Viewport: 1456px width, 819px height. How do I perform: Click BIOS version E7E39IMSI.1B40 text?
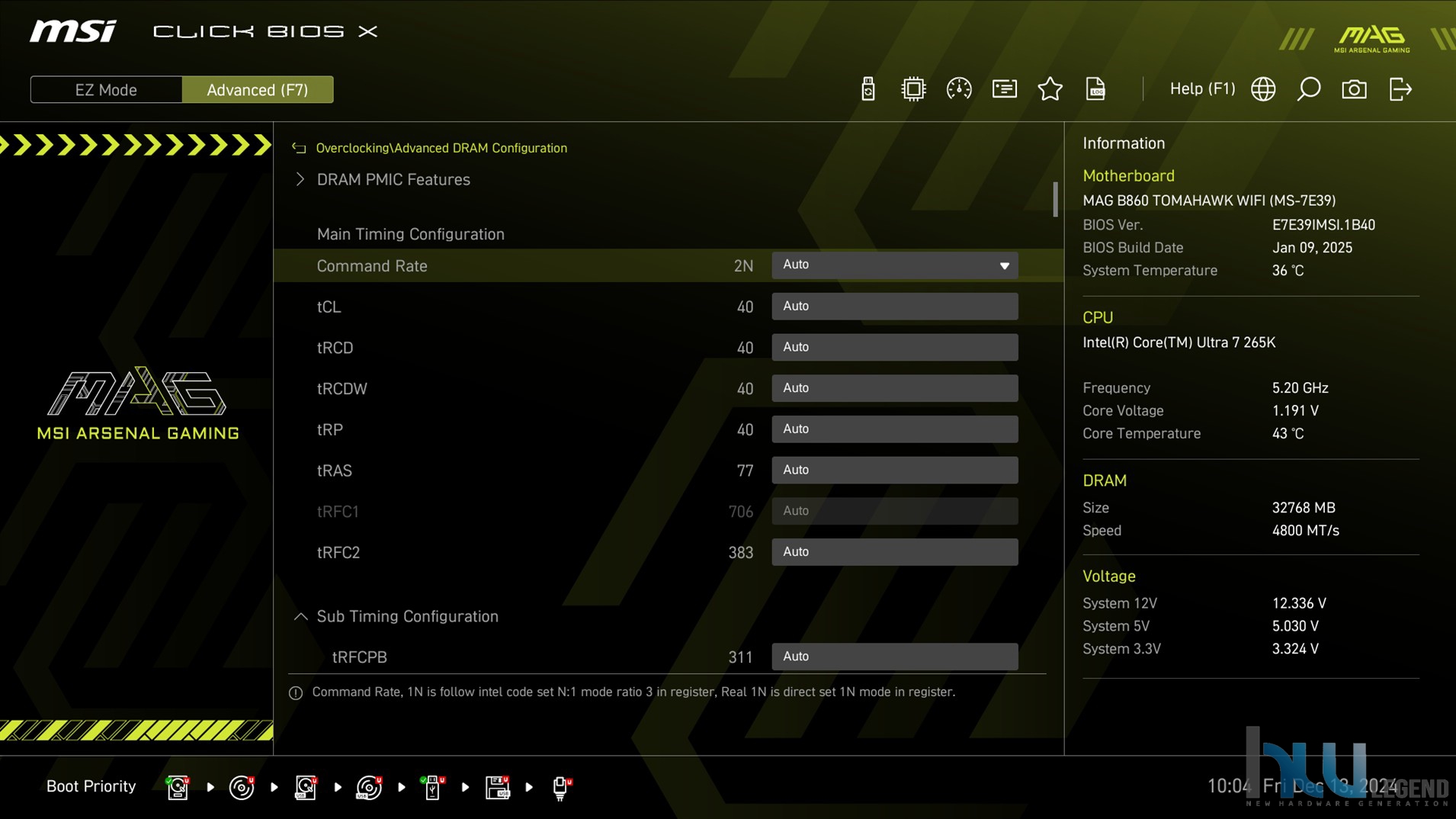coord(1323,225)
